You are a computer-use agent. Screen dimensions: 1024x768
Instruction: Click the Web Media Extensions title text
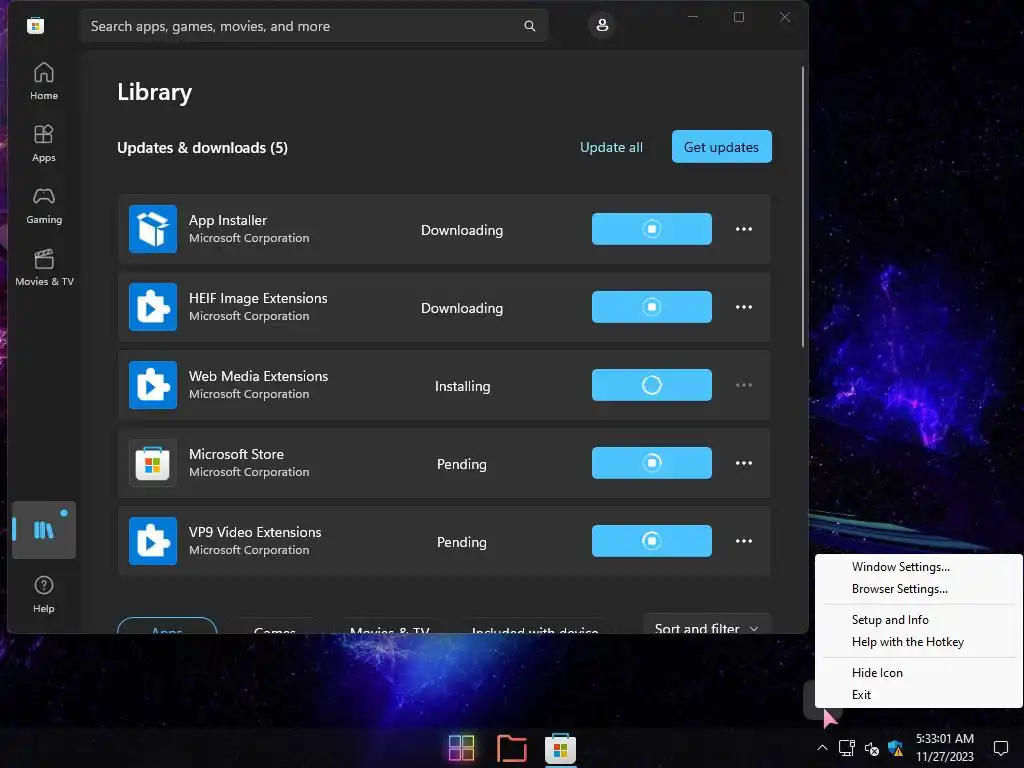[x=259, y=376]
